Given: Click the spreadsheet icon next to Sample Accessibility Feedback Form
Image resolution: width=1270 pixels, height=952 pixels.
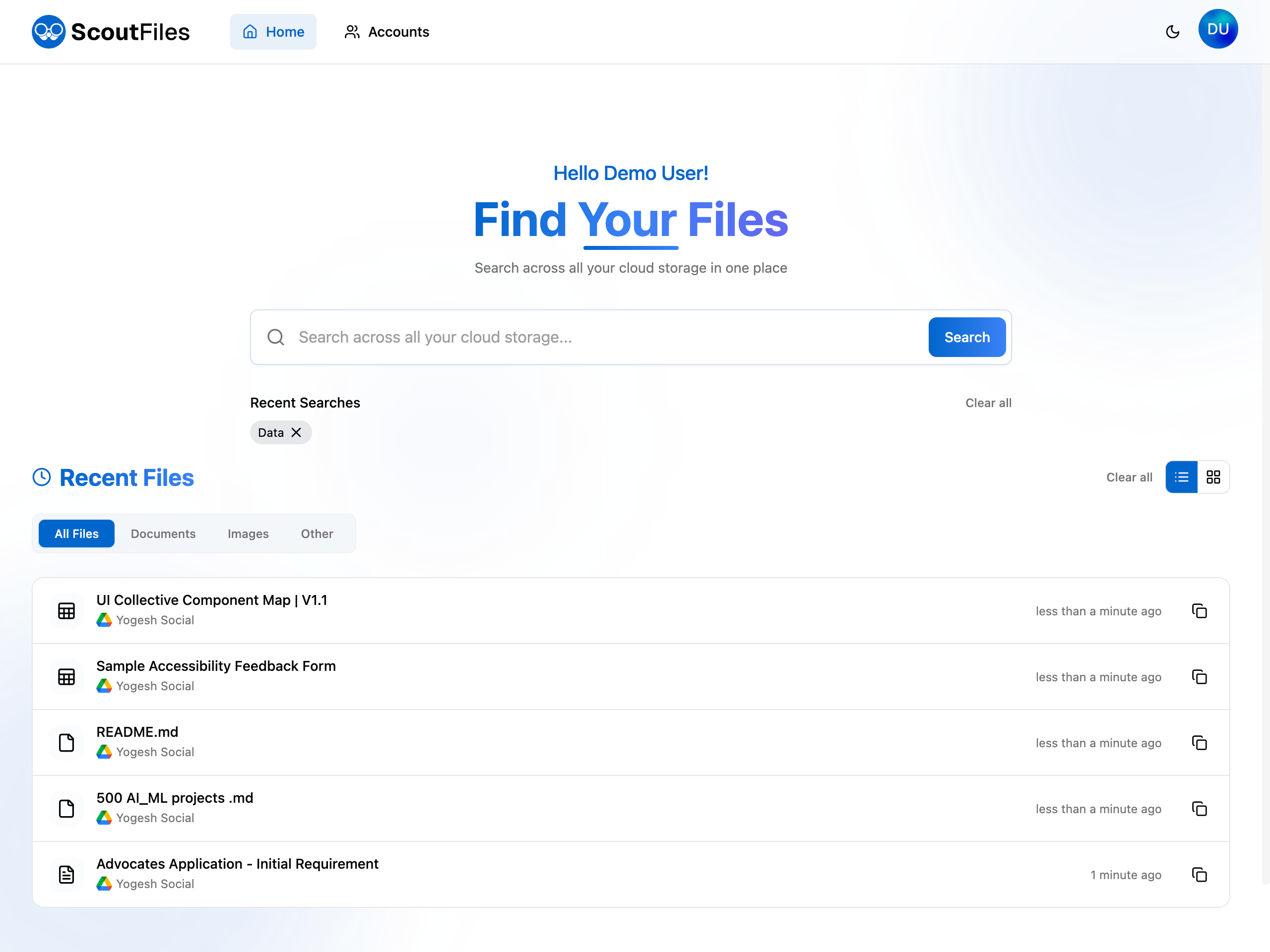Looking at the screenshot, I should [67, 676].
